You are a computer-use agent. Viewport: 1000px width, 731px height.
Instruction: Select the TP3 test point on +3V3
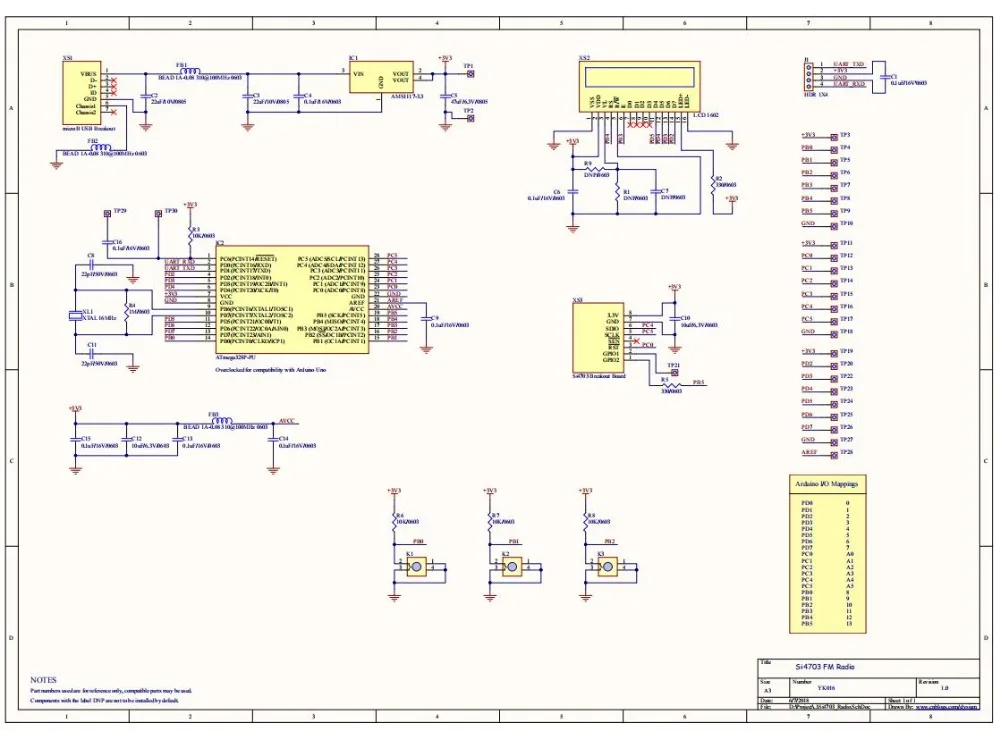tap(834, 137)
